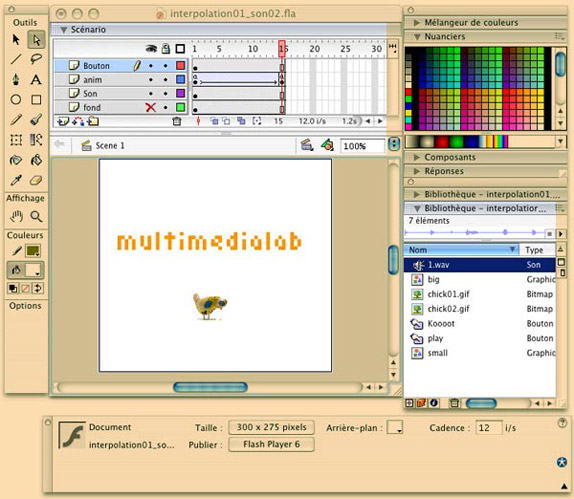
Task: Open the 100% zoom dropdown
Action: 394,145
